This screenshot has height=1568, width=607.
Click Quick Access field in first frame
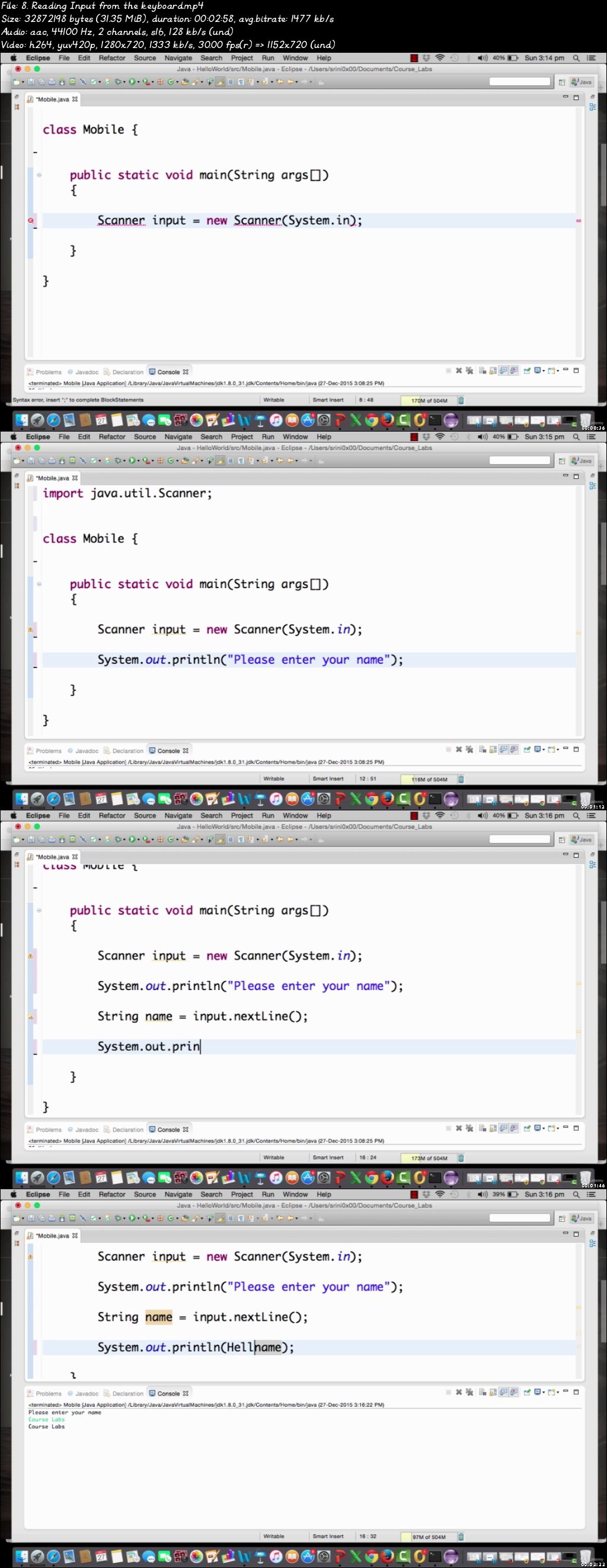tap(519, 82)
